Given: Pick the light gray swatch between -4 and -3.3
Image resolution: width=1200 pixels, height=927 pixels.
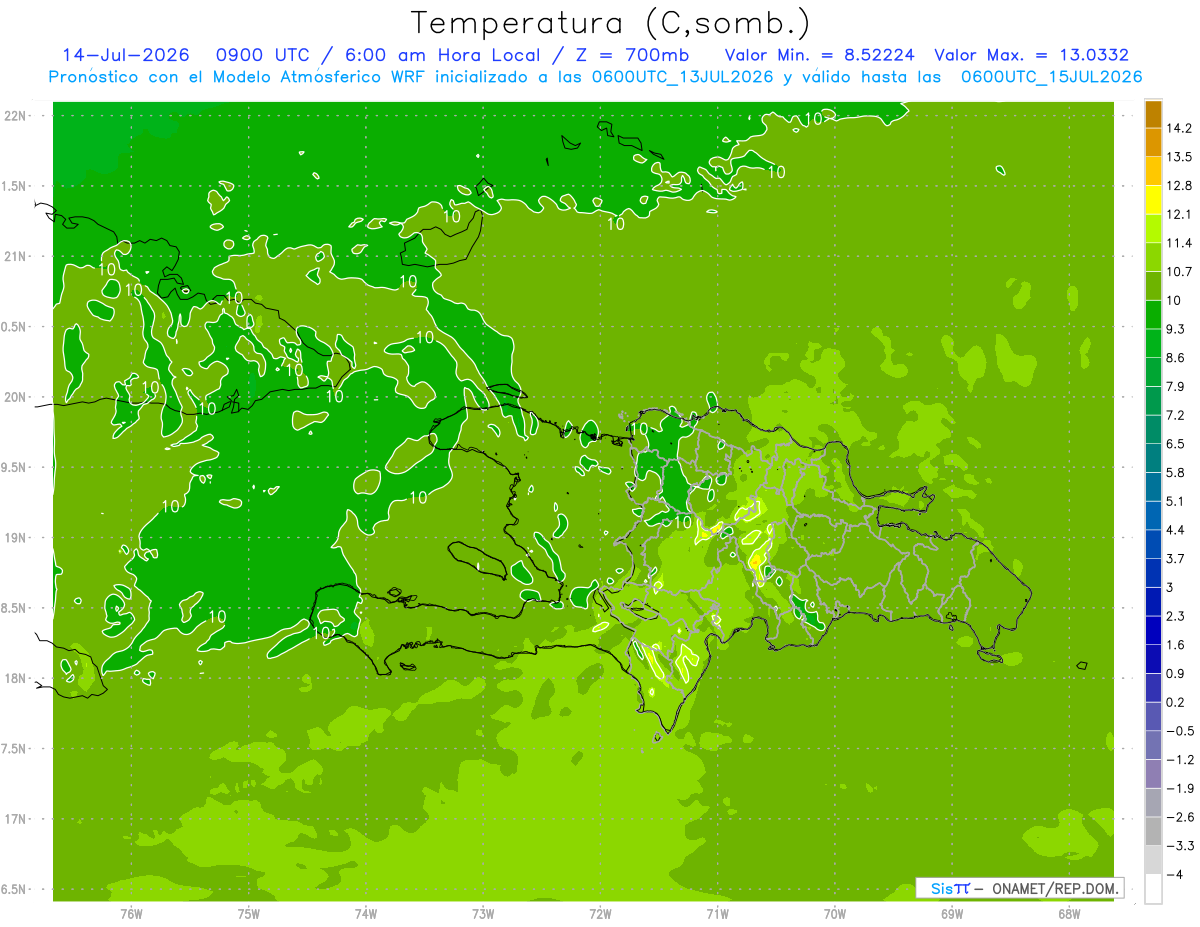Looking at the screenshot, I should coord(1153,860).
